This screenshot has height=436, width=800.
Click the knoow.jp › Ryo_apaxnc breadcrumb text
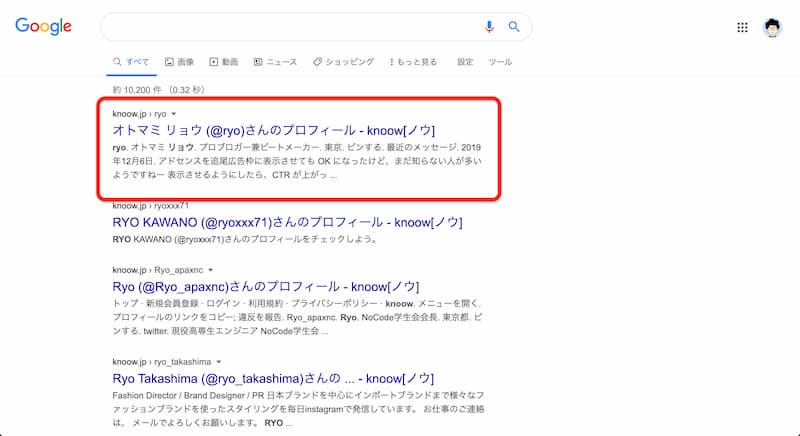[158, 270]
